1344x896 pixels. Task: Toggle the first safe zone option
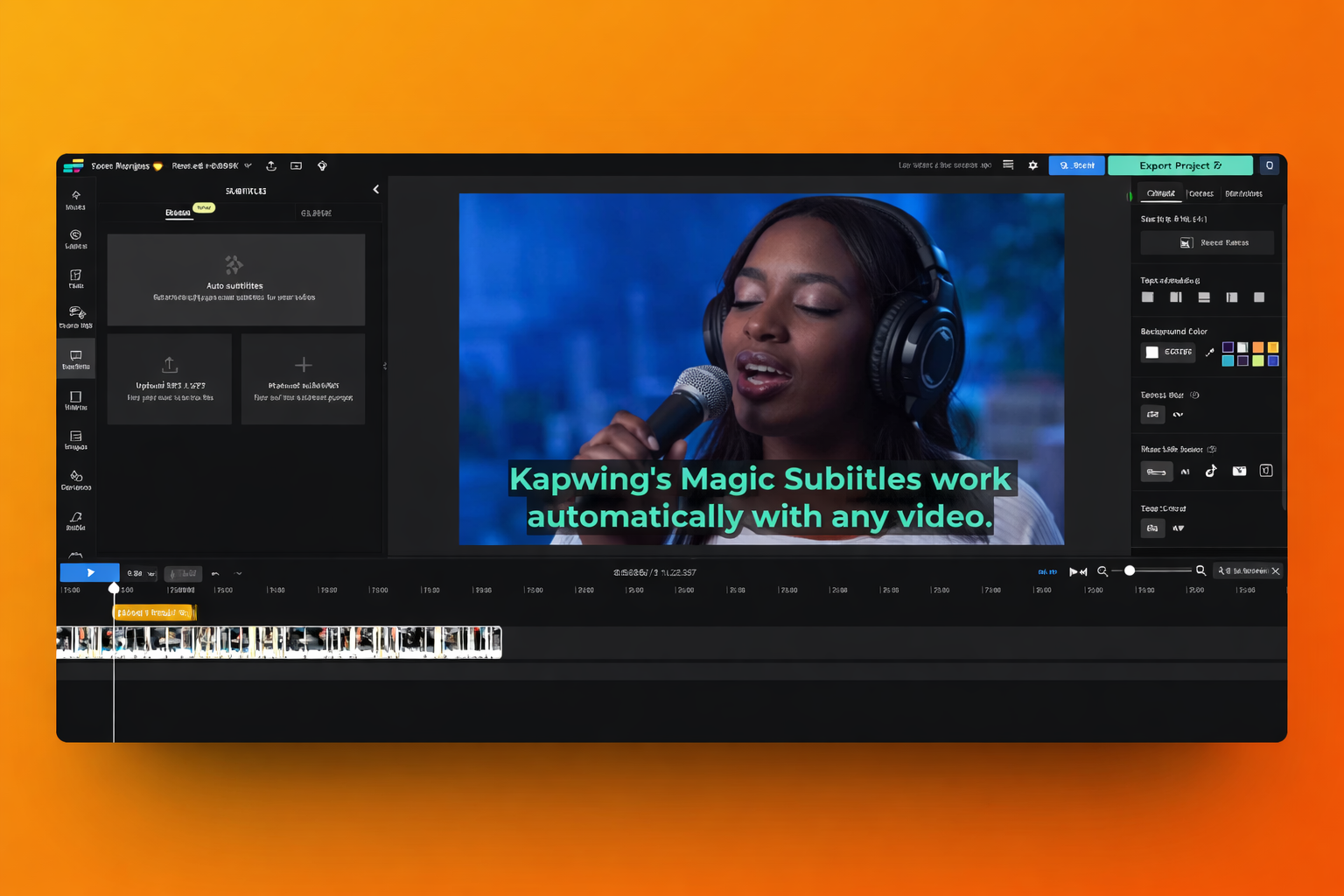point(1156,471)
